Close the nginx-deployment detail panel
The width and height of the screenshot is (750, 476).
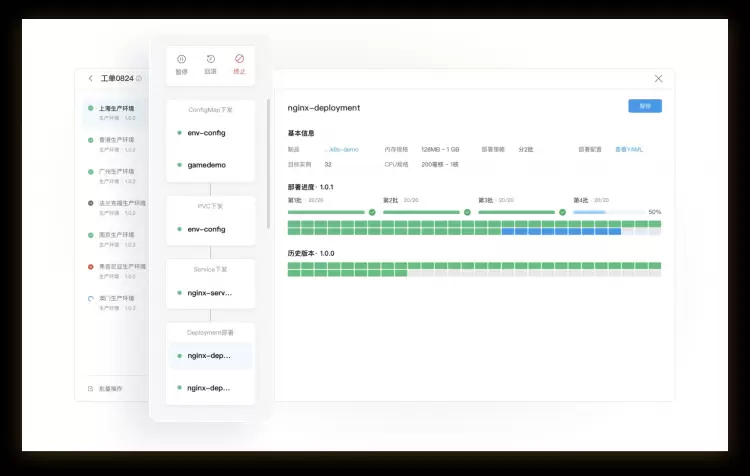pos(658,79)
